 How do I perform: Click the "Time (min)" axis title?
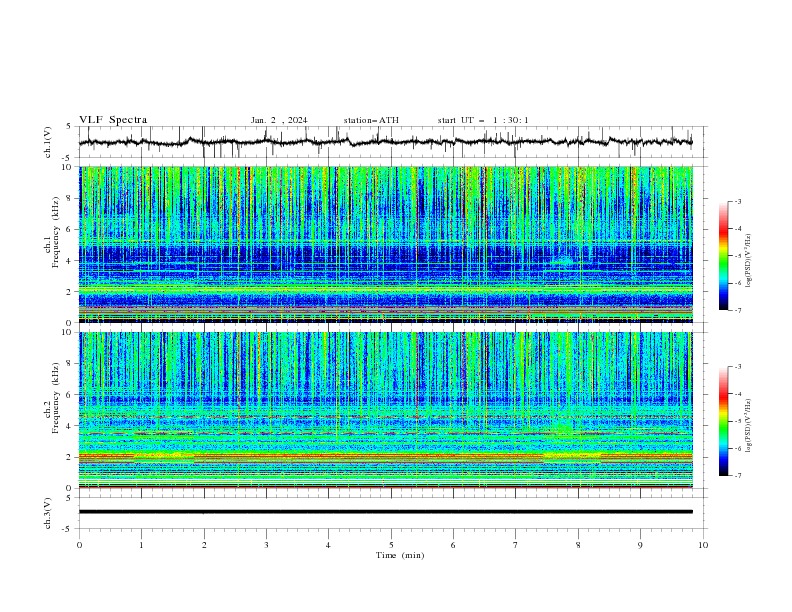[400, 555]
